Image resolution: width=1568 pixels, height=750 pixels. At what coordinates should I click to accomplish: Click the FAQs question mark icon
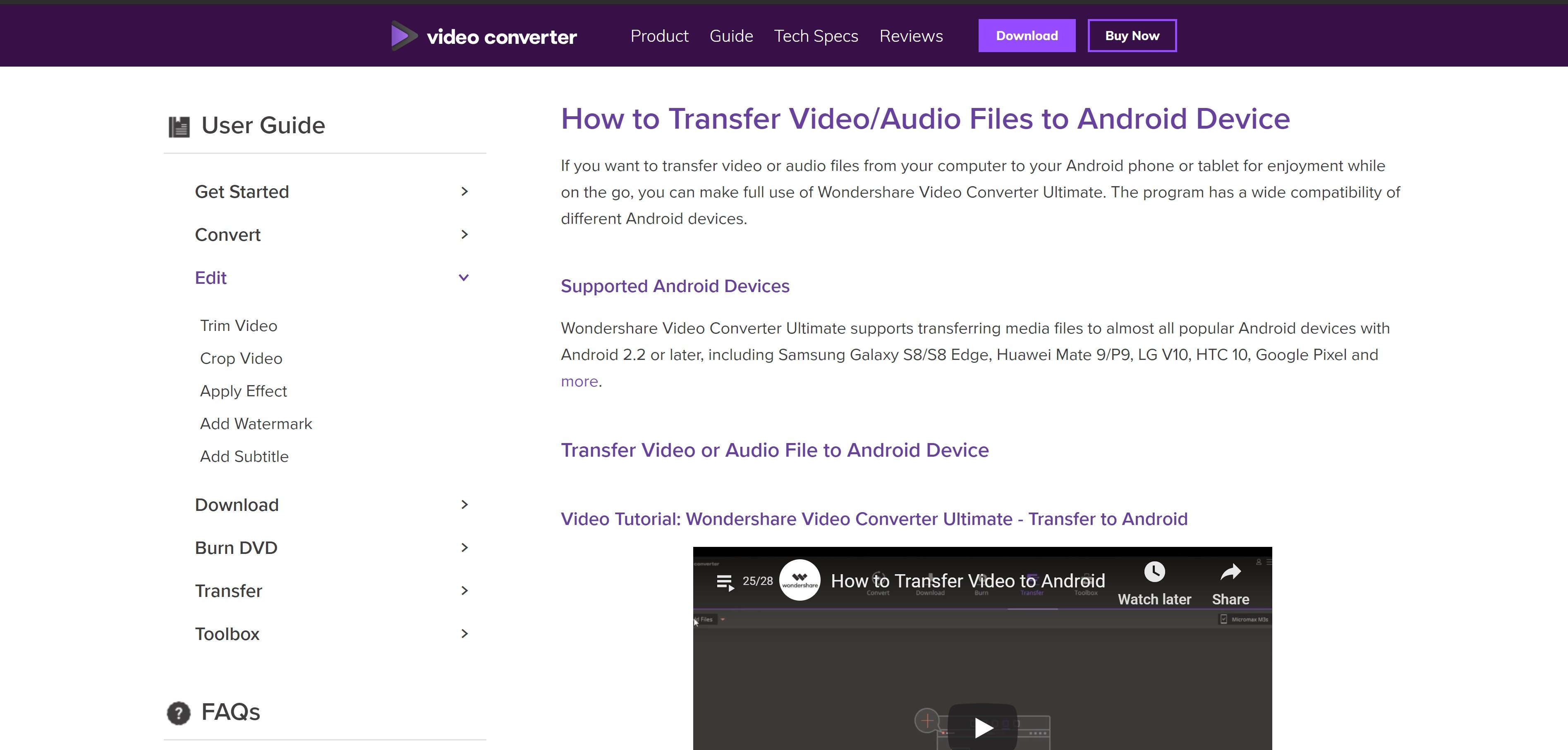(178, 713)
